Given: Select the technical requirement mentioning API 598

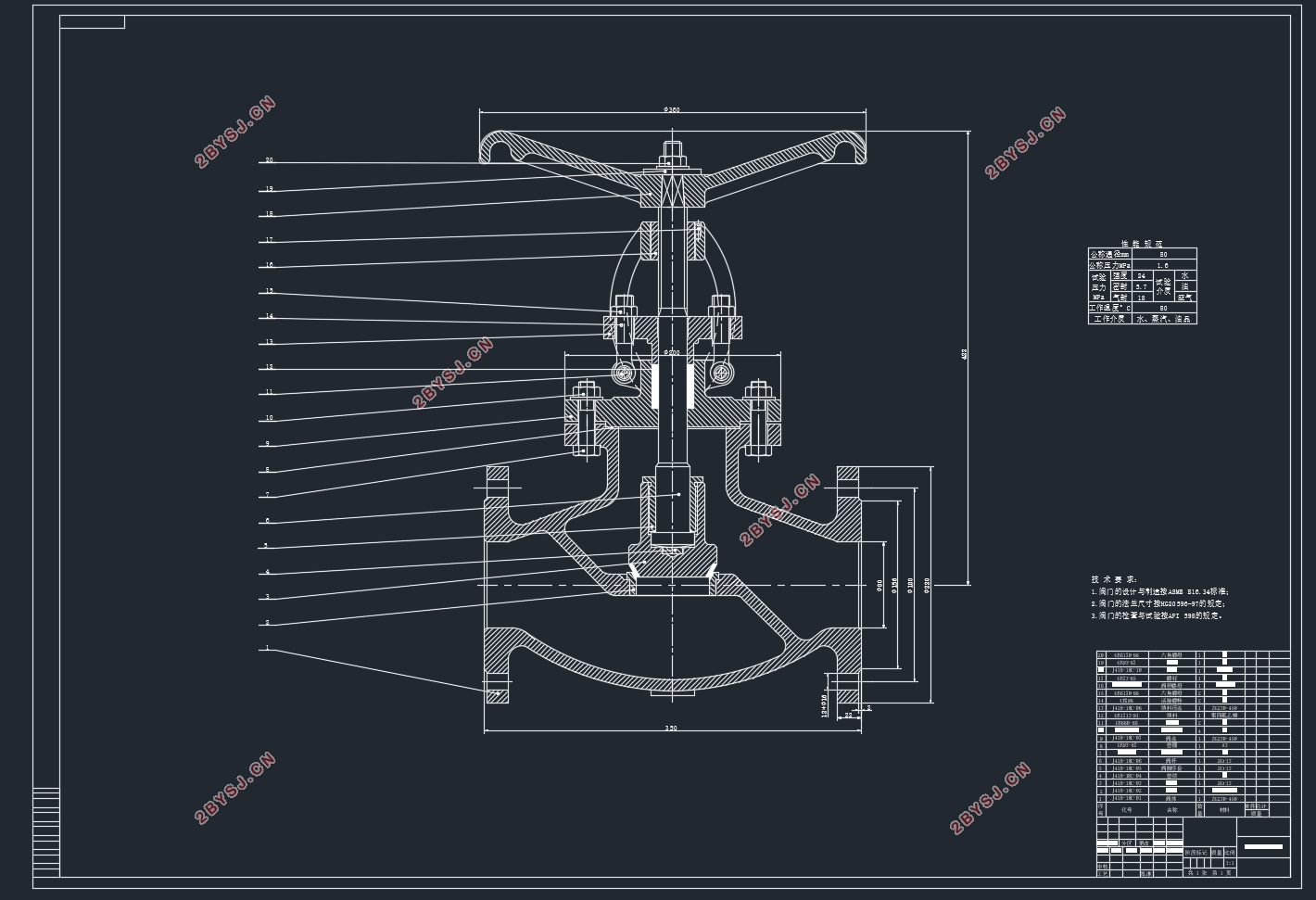Looking at the screenshot, I should click(x=1157, y=615).
